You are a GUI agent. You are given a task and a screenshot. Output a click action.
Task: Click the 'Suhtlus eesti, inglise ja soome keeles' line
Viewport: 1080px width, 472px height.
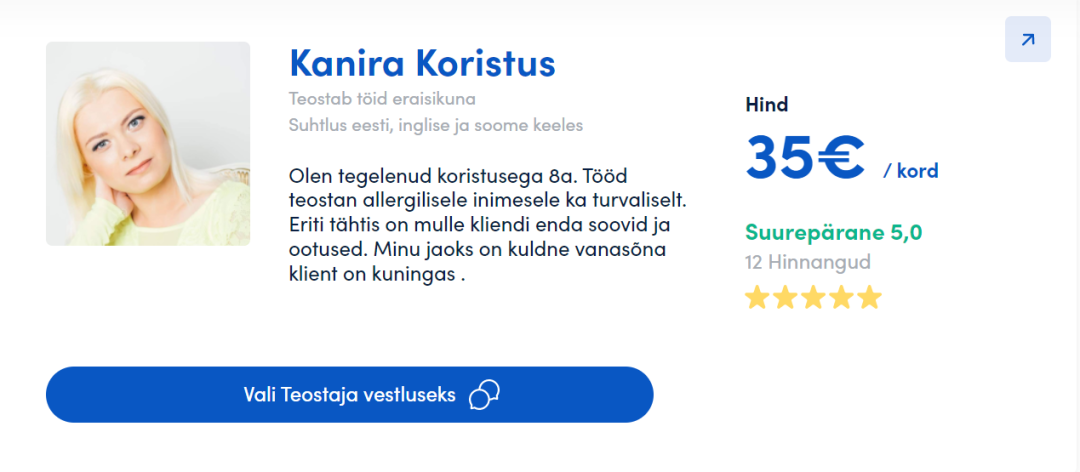coord(436,125)
